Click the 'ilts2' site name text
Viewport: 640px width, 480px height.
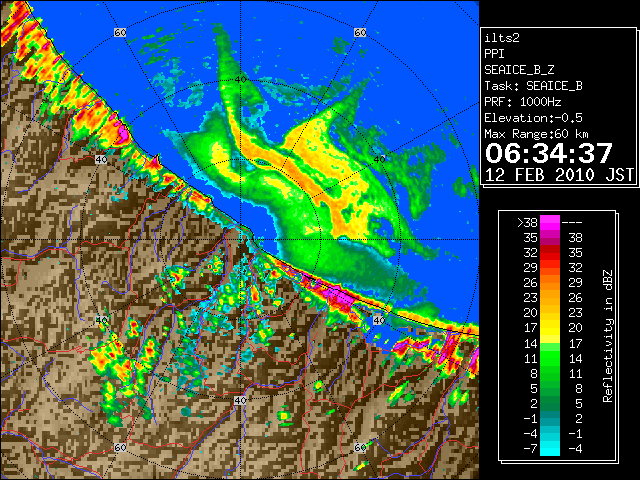coord(502,38)
